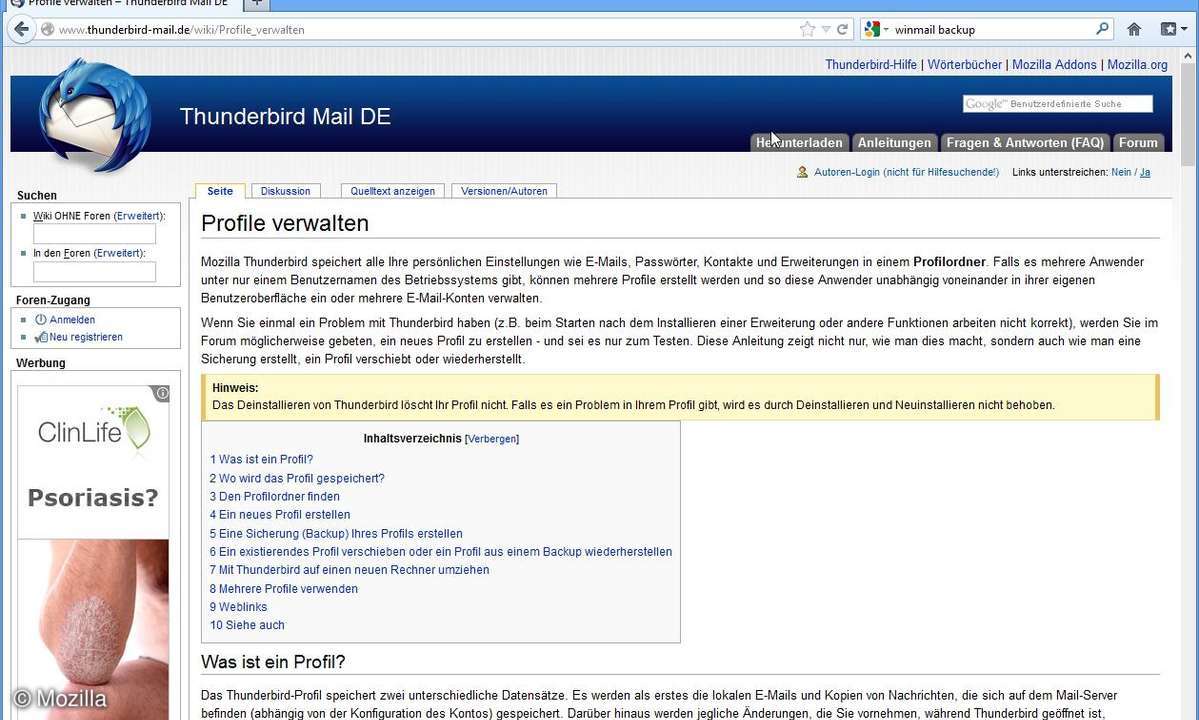Open Erweitert next to Wiki OHNE Foren
The height and width of the screenshot is (720, 1199).
[138, 216]
